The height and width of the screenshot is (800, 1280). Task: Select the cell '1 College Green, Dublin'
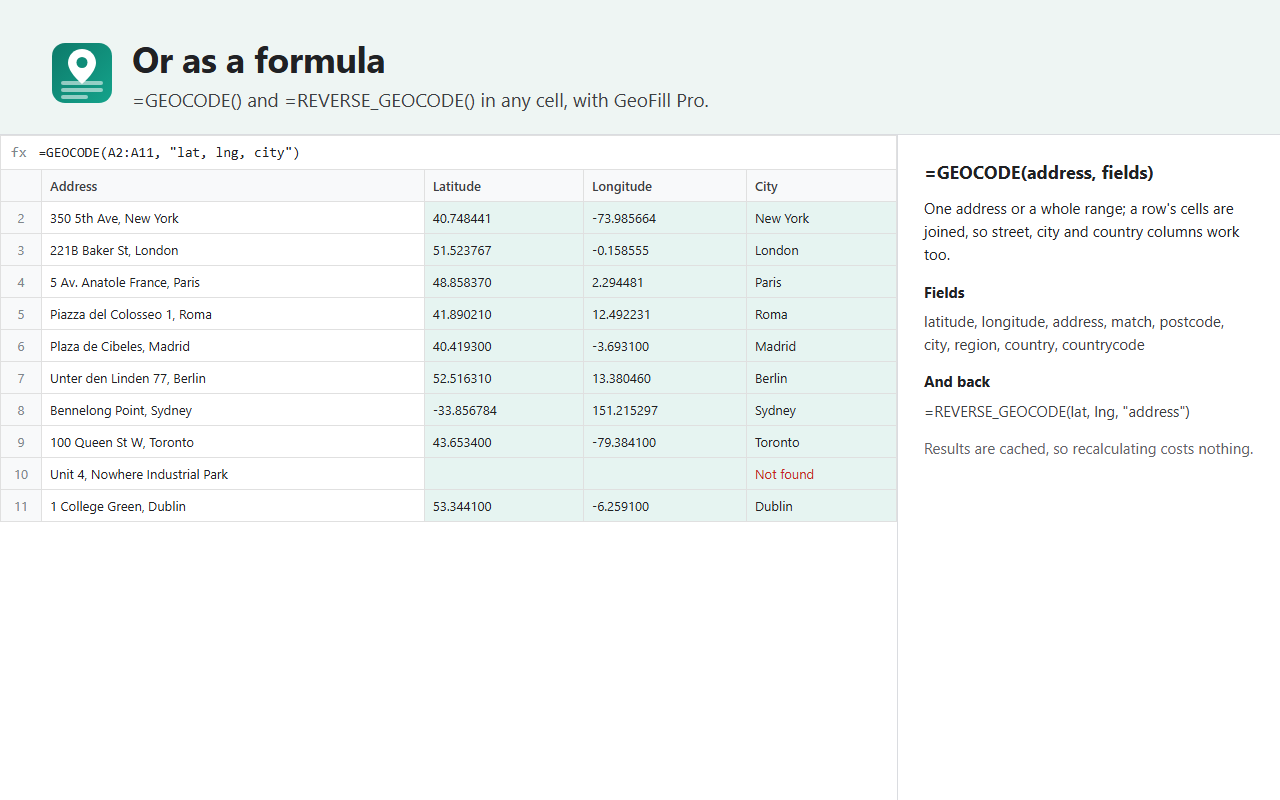233,506
